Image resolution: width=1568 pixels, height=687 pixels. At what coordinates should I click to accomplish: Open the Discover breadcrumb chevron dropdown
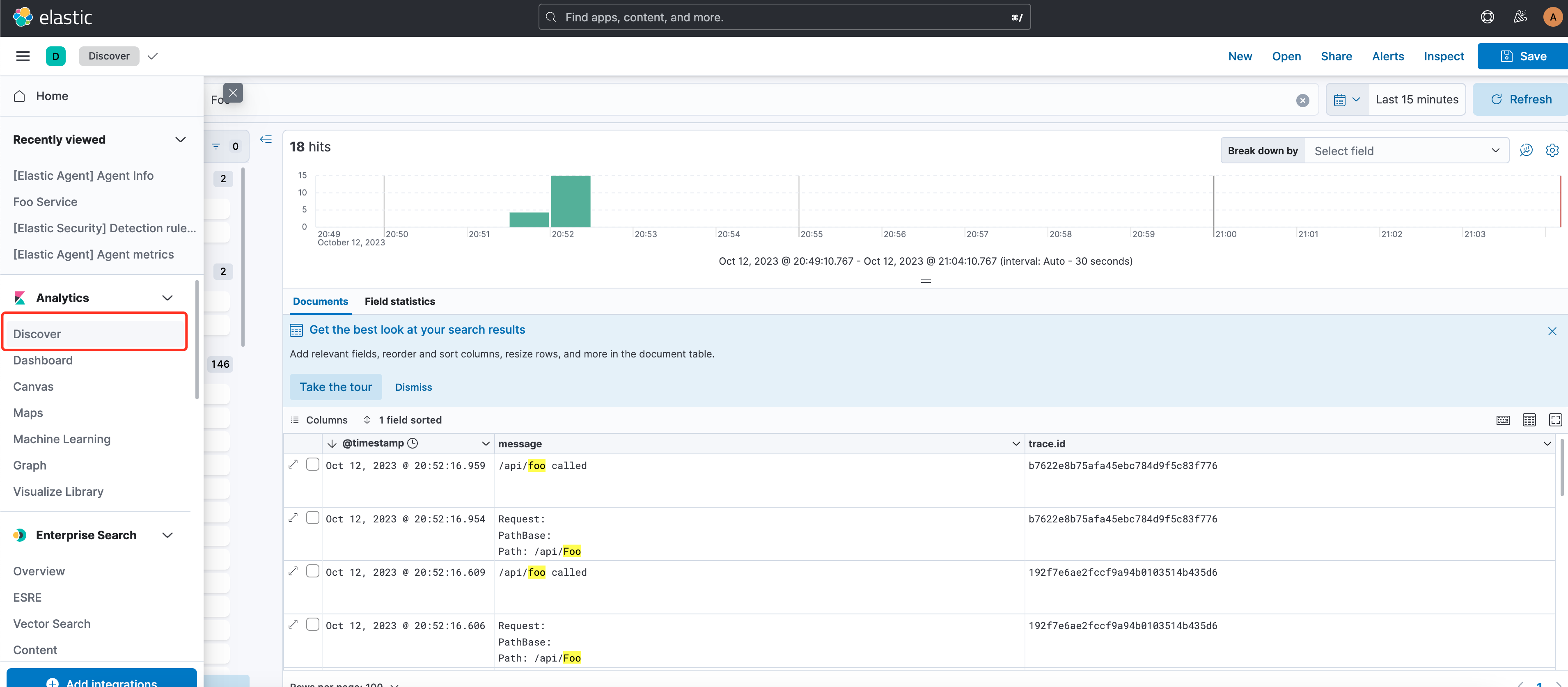(x=153, y=56)
